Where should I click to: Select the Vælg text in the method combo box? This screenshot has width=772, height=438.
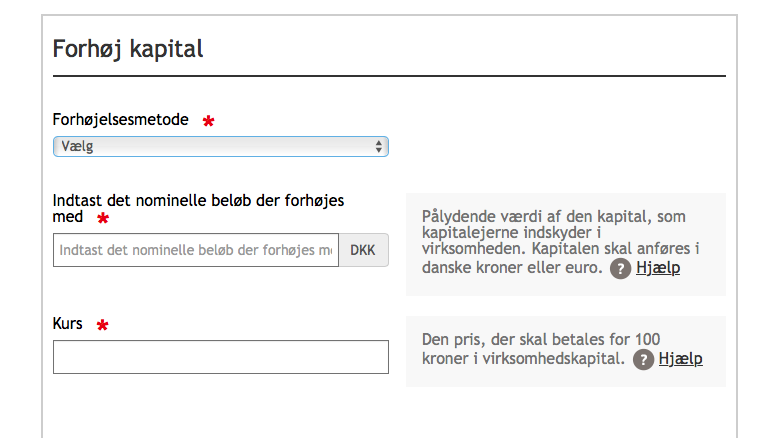[x=77, y=147]
